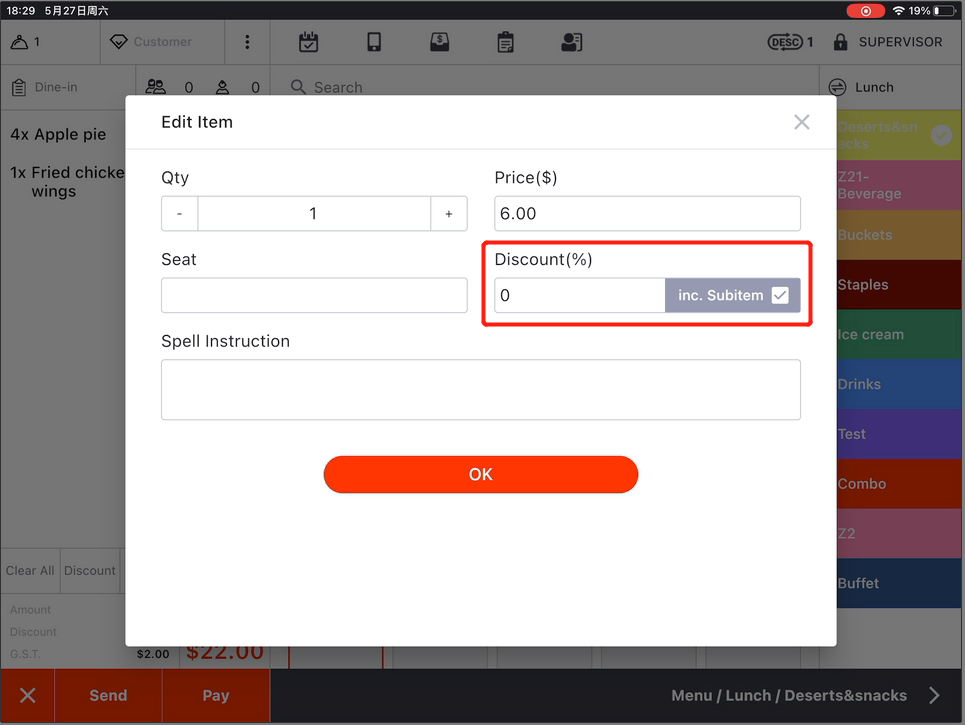965x725 pixels.
Task: Click the Spell Instruction text field
Action: point(480,389)
